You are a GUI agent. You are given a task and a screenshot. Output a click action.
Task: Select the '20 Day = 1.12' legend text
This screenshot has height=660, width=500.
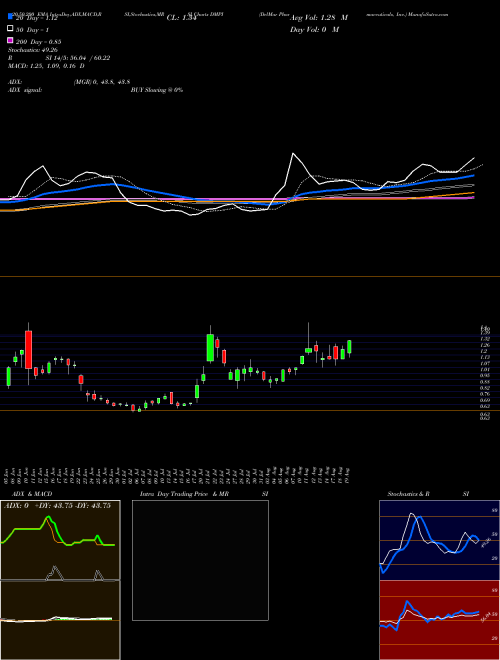[37, 18]
